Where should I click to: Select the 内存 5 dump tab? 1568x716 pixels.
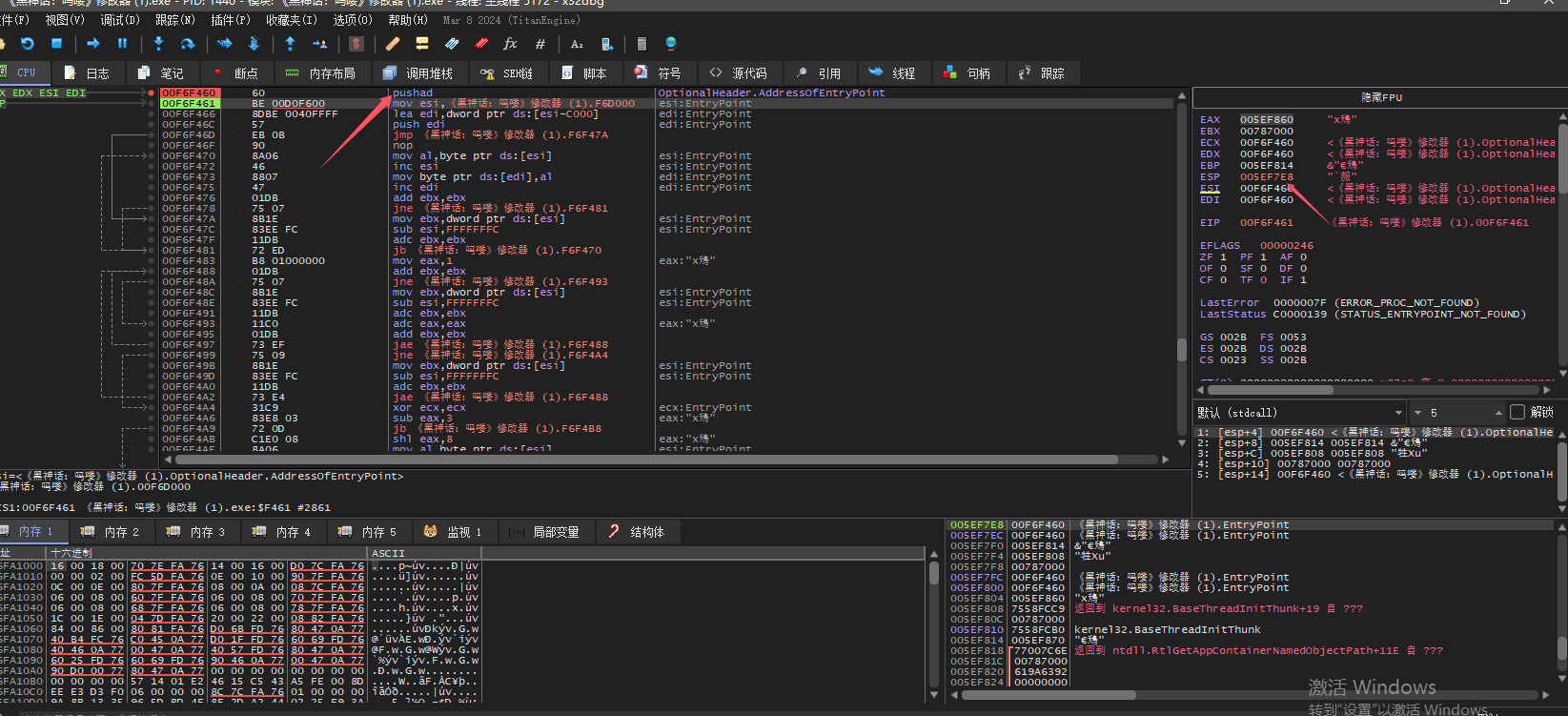pos(368,532)
